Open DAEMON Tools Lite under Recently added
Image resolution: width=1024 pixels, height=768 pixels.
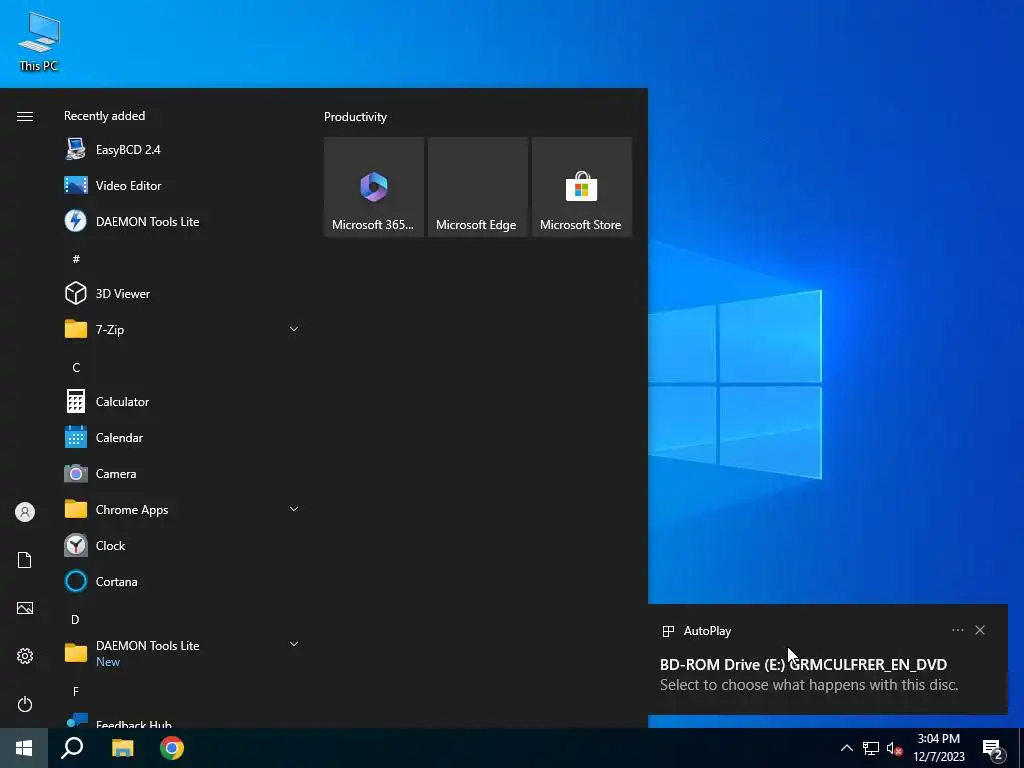[182, 221]
